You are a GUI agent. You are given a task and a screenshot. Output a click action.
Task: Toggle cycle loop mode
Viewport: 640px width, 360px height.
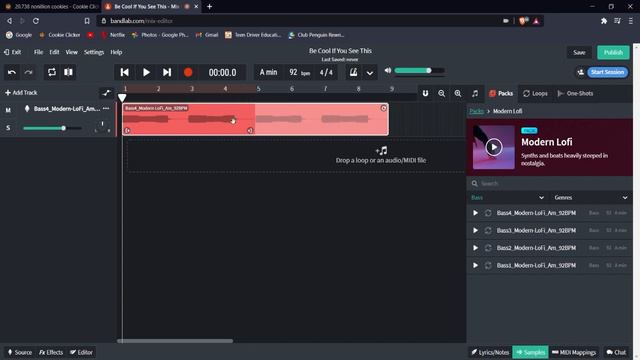point(52,72)
